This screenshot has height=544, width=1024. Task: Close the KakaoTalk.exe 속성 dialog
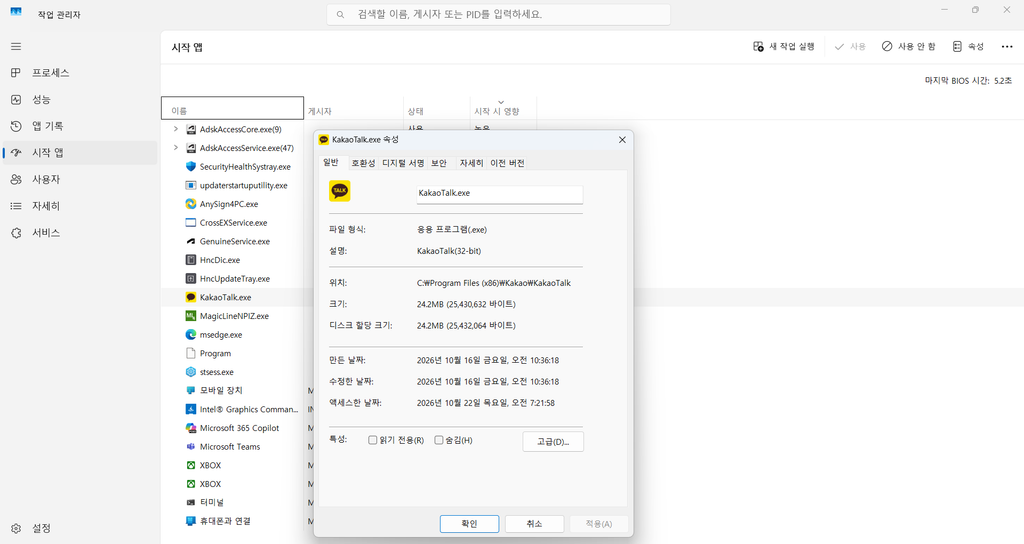click(x=622, y=140)
